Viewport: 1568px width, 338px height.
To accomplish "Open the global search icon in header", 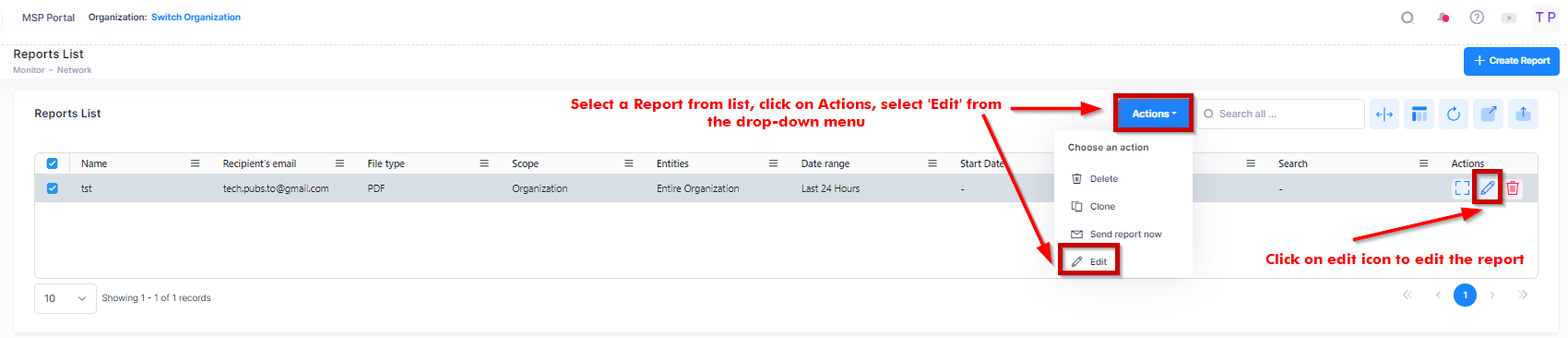I will tap(1408, 18).
